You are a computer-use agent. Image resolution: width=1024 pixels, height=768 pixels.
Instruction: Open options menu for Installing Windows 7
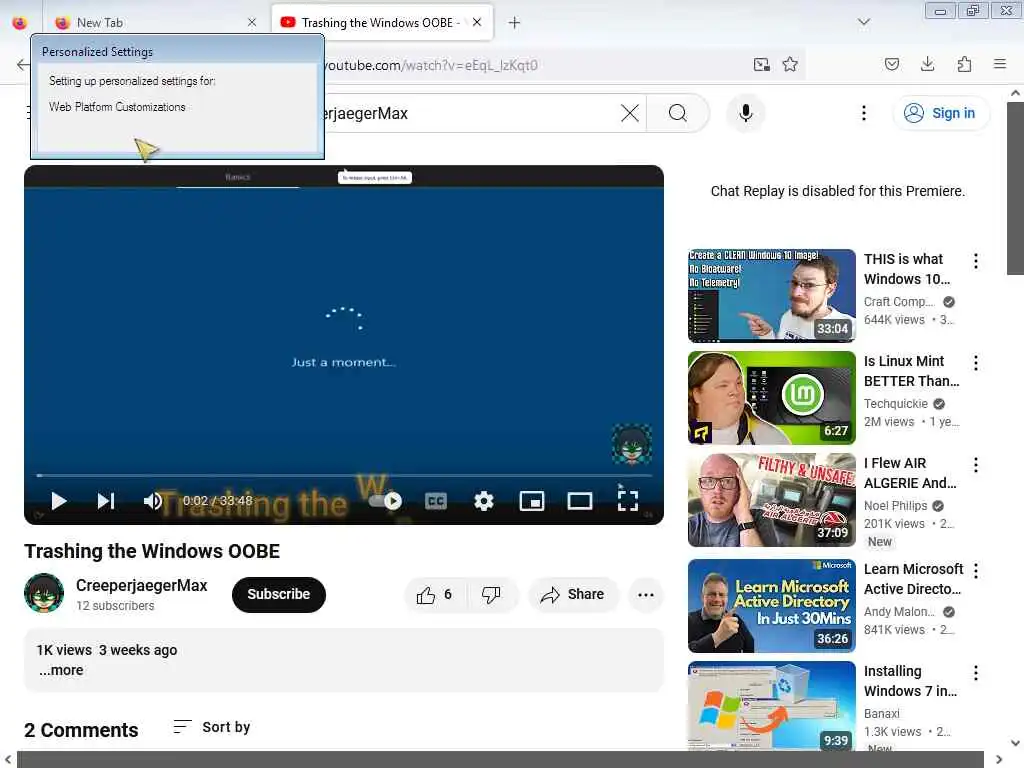(x=976, y=673)
